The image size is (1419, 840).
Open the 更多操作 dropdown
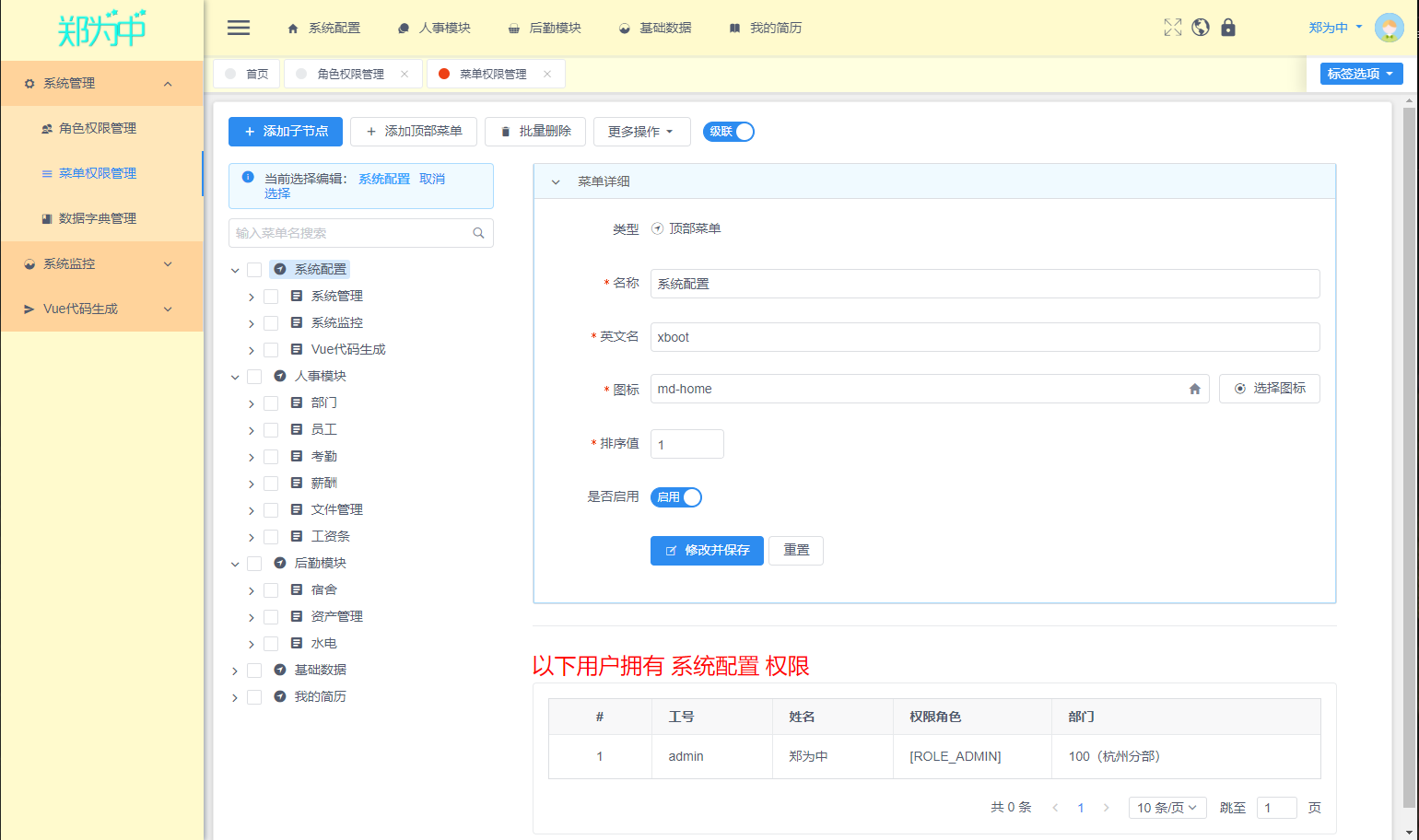(x=642, y=131)
